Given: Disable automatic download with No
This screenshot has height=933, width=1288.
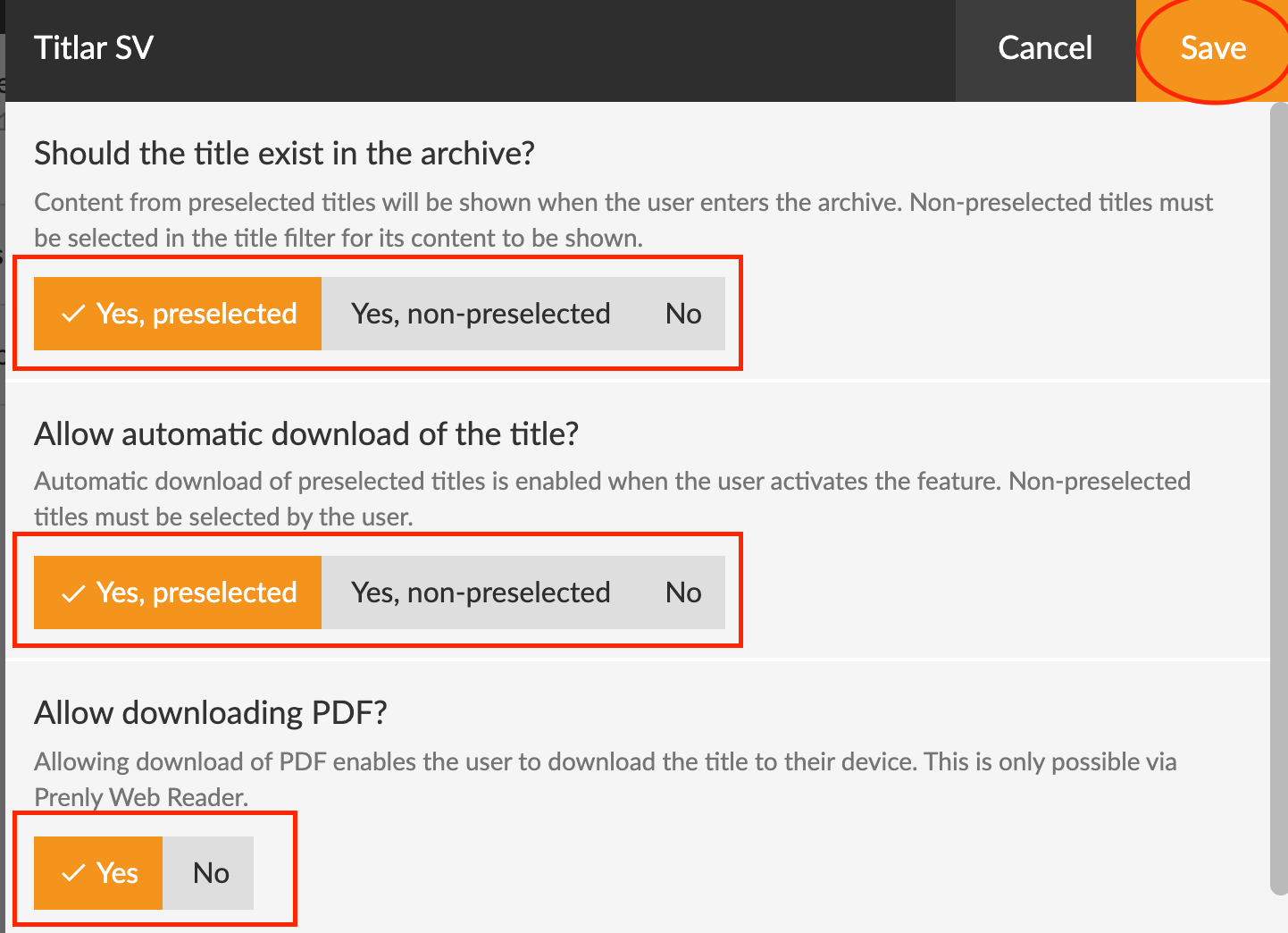Looking at the screenshot, I should [683, 593].
